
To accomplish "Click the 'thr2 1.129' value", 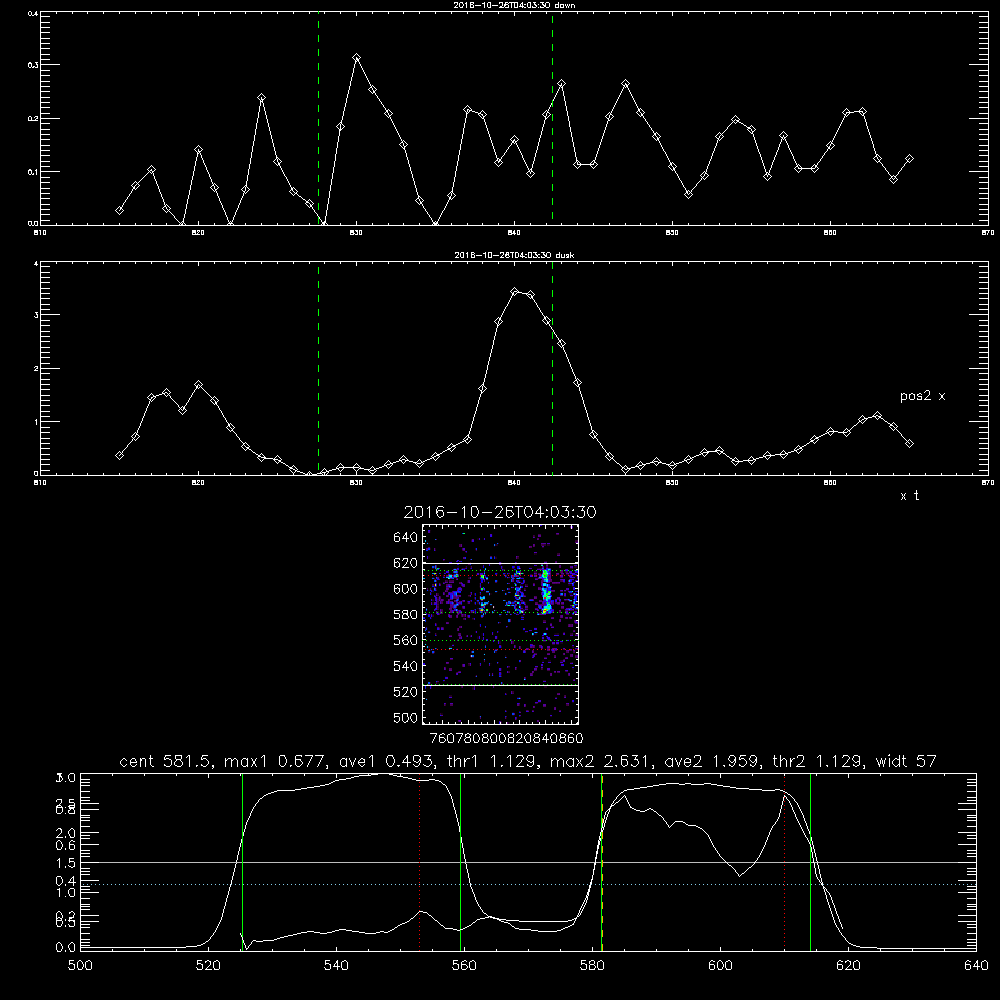I will (x=817, y=761).
